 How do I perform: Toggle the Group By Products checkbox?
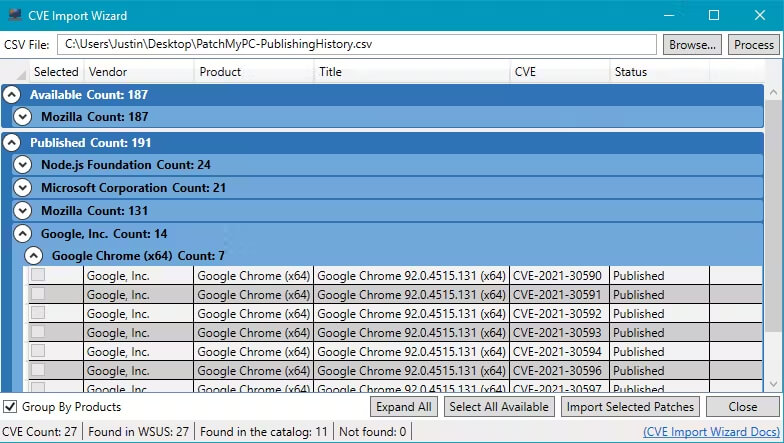[10, 406]
